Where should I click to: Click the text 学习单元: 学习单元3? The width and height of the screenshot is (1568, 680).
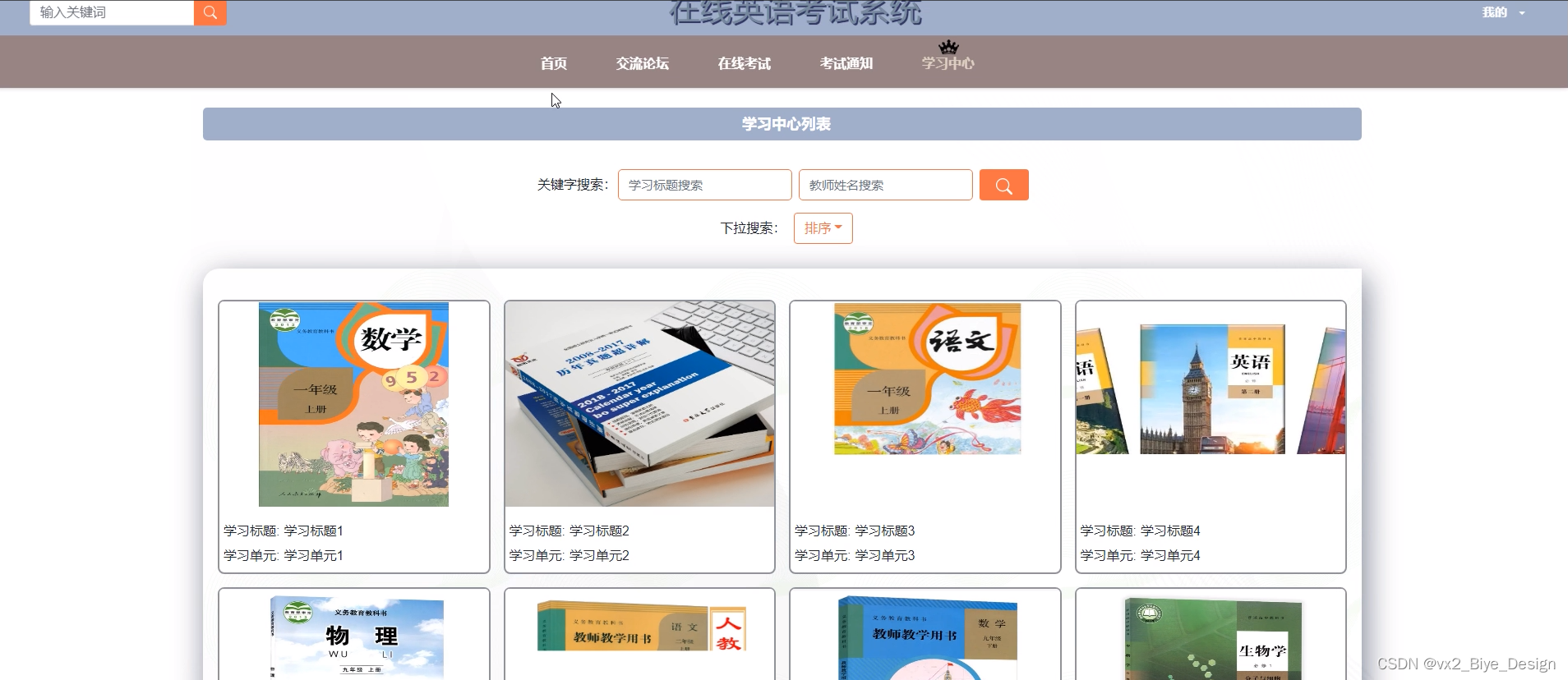(855, 556)
